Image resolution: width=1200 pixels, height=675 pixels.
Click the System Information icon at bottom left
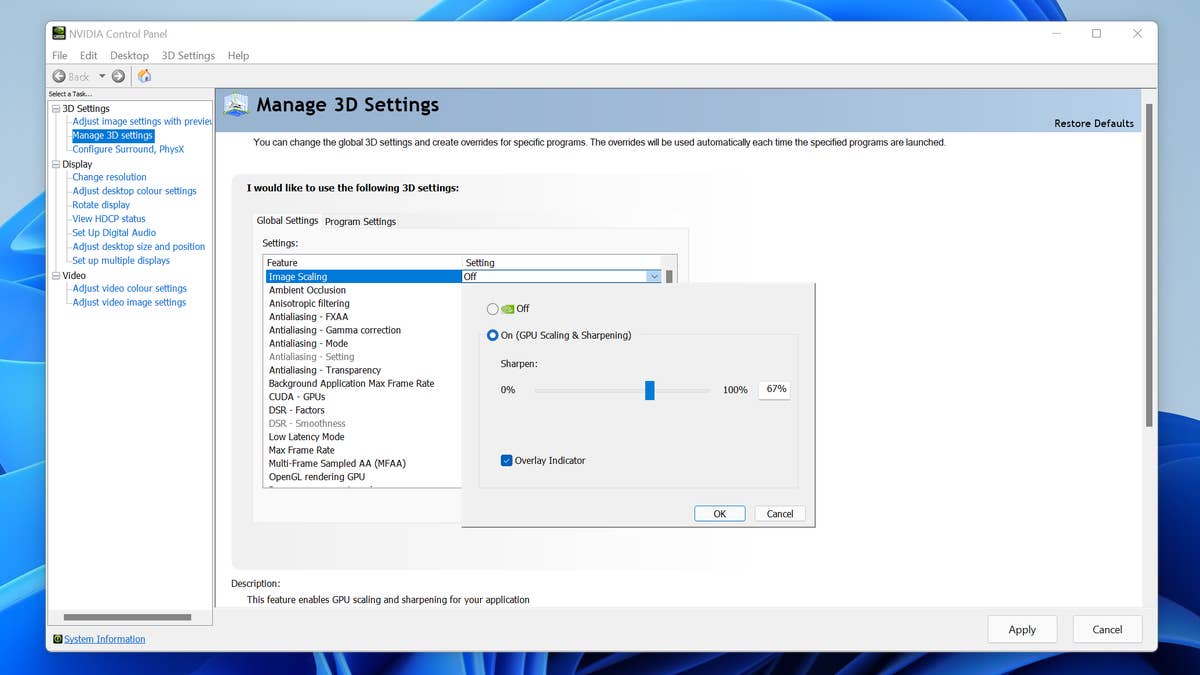coord(57,638)
